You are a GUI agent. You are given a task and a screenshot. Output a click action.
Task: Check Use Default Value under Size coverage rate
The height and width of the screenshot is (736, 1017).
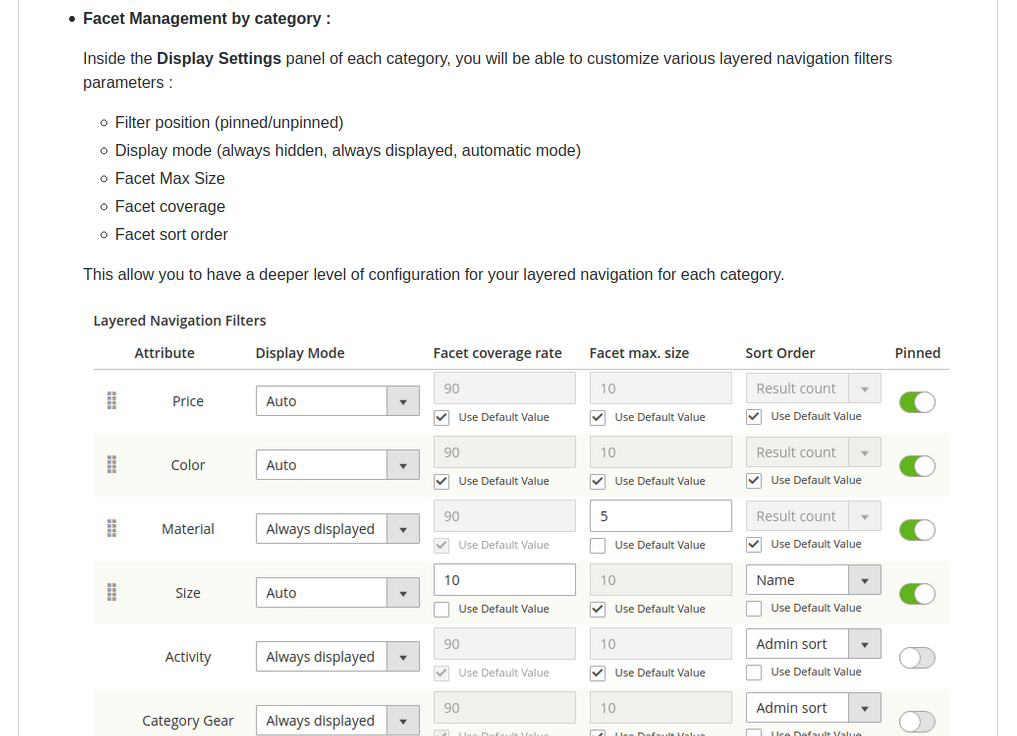[441, 609]
